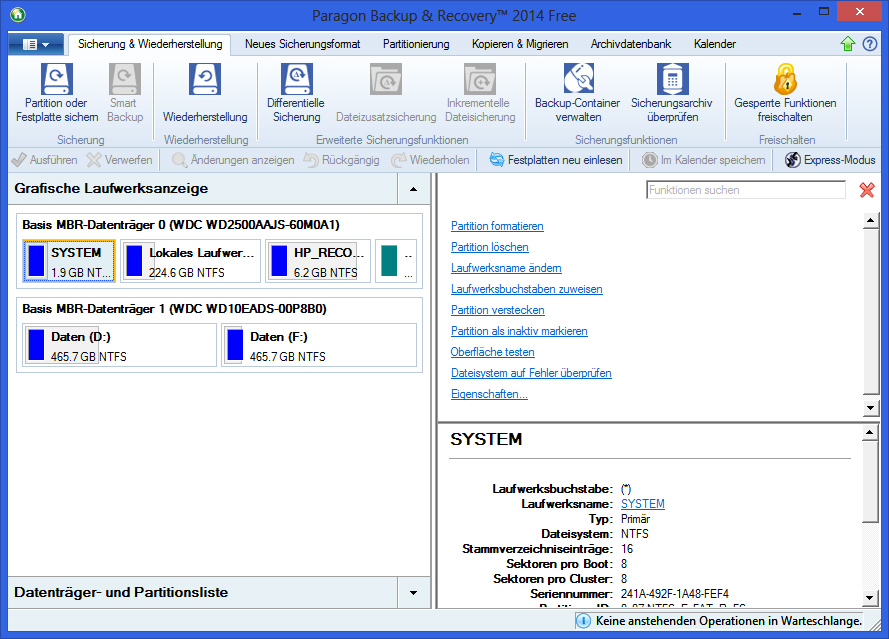This screenshot has width=889, height=639.
Task: Open the blue help question mark icon
Action: (x=870, y=44)
